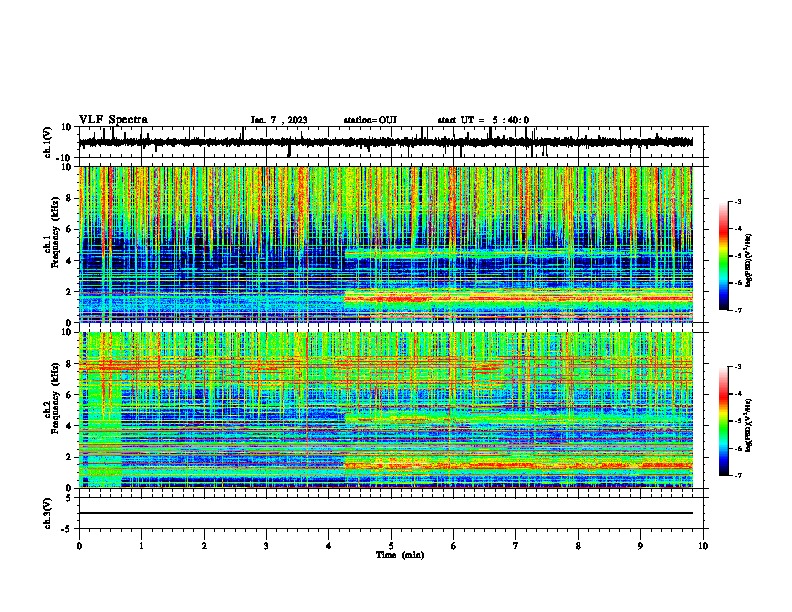Screen dimensions: 792x612
Task: Click the "3" tick on the time axis
Action: [x=266, y=546]
